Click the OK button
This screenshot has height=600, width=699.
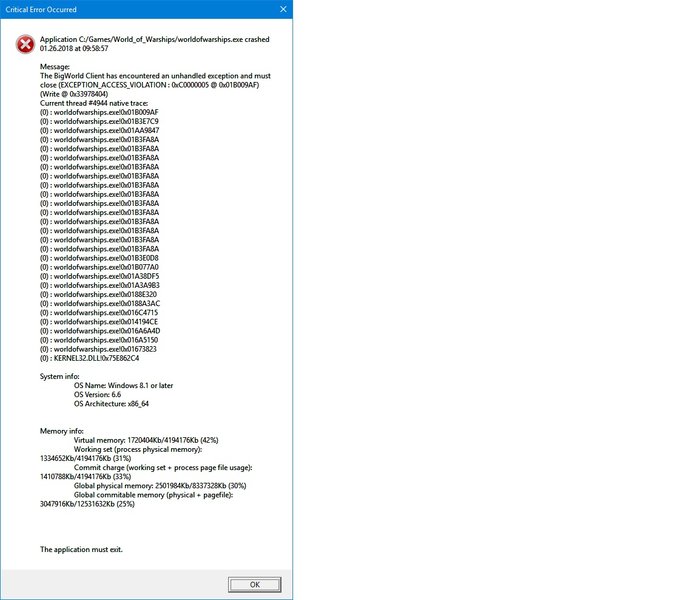coord(255,584)
